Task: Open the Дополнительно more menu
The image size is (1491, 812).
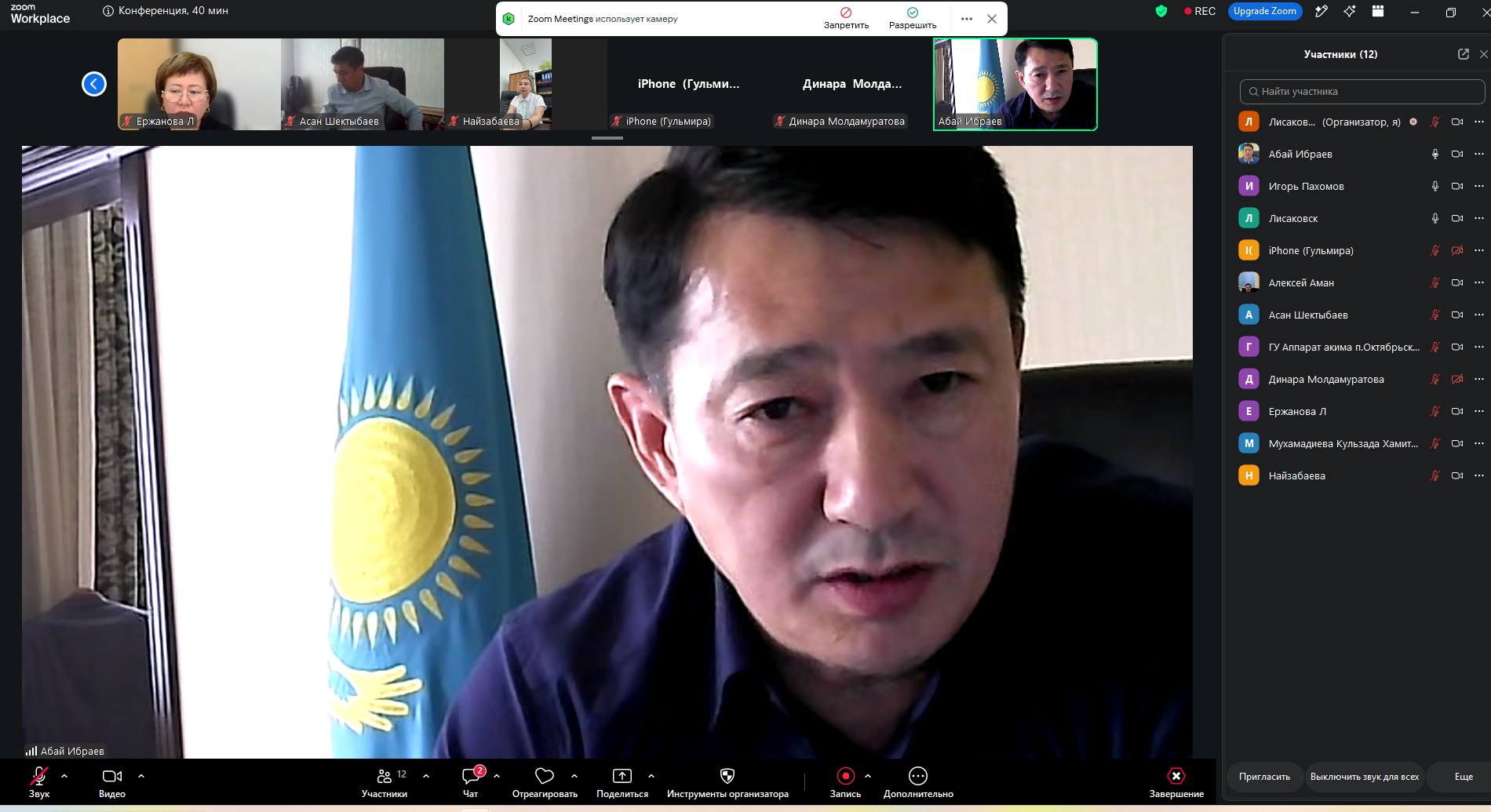Action: [918, 782]
